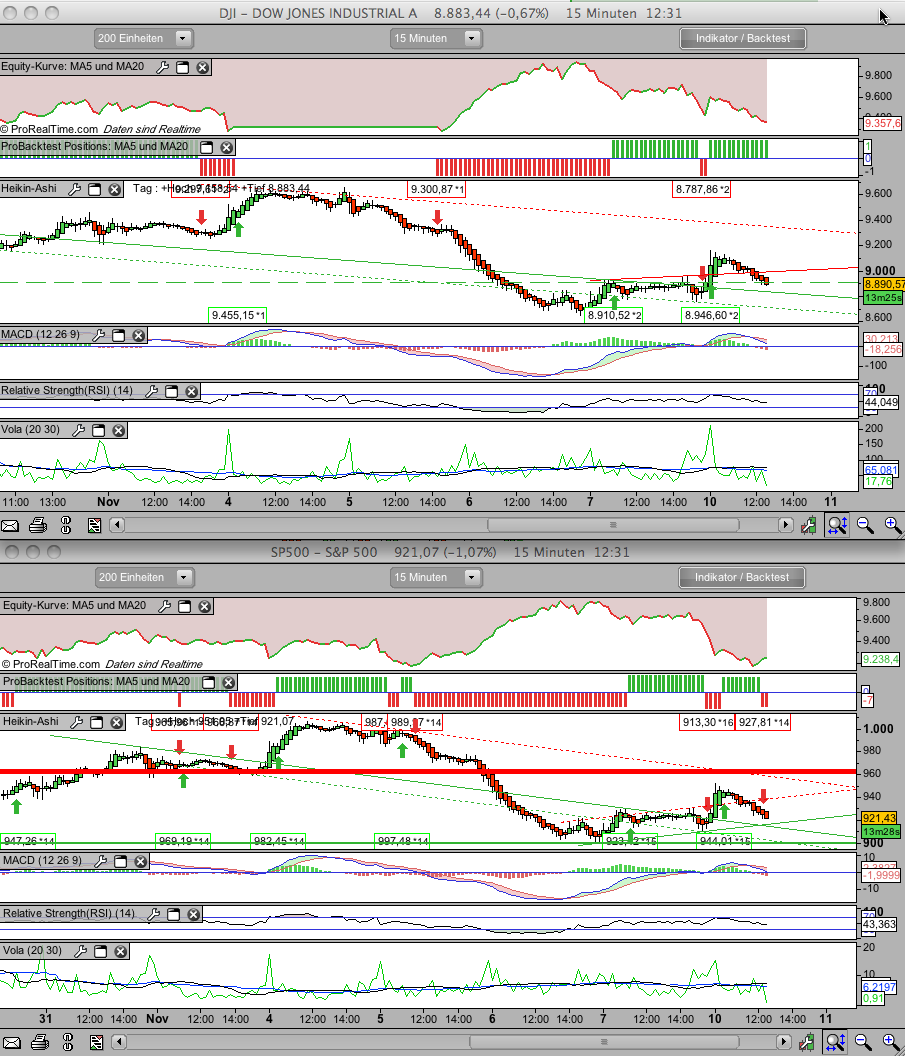Click chain link icon in DJI window toolbar
The image size is (905, 1056).
[x=66, y=525]
